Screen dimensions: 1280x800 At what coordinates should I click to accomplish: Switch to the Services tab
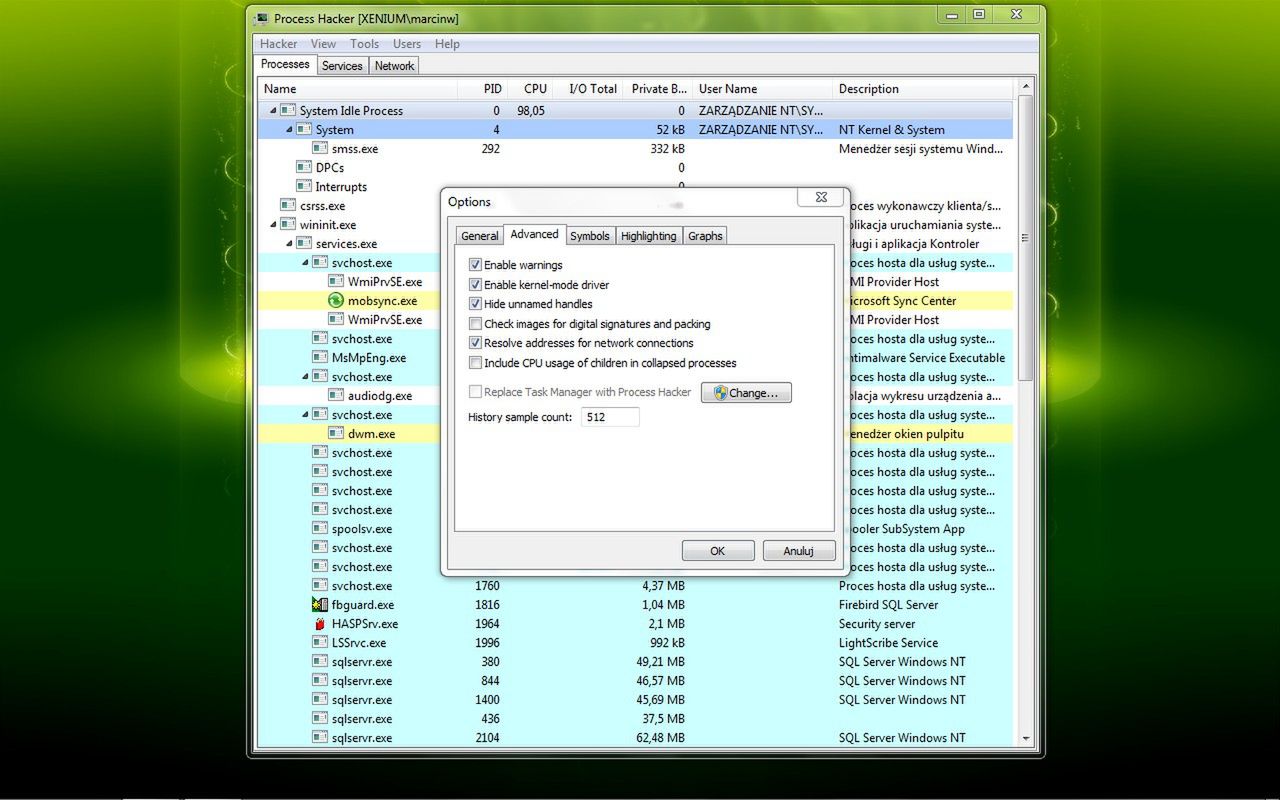click(x=342, y=66)
